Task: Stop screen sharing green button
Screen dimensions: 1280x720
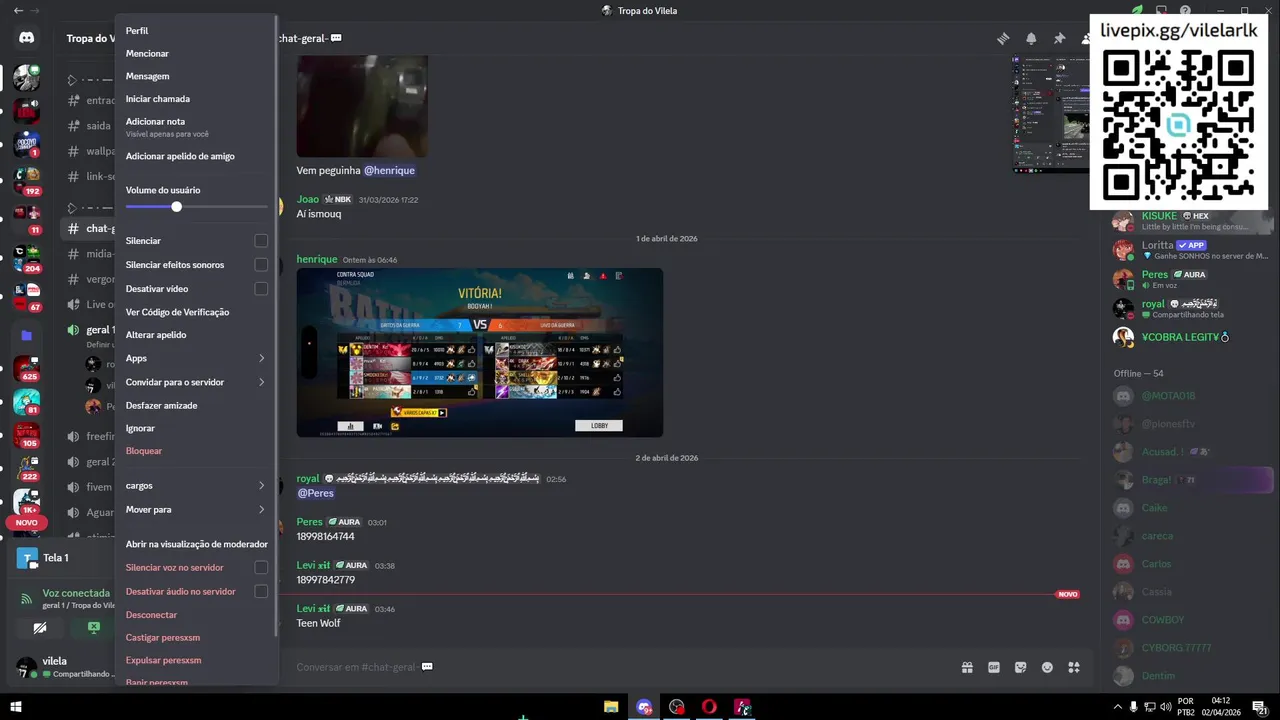Action: [x=94, y=628]
